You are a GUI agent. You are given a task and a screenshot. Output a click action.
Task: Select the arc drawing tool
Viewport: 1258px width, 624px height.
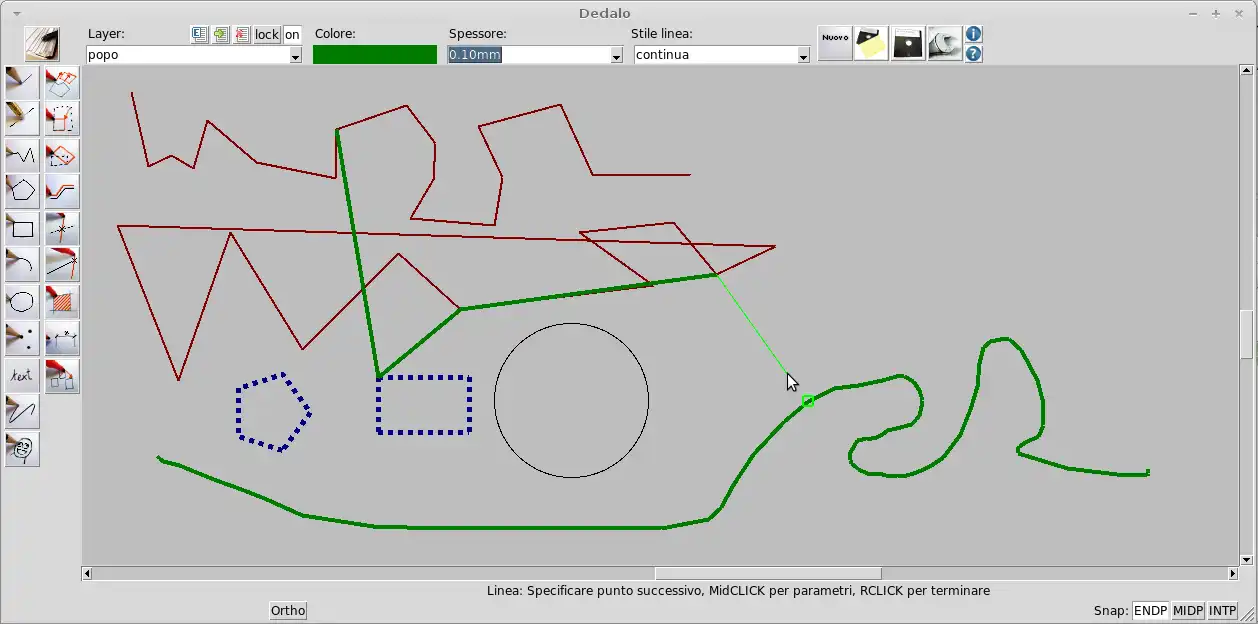point(22,264)
